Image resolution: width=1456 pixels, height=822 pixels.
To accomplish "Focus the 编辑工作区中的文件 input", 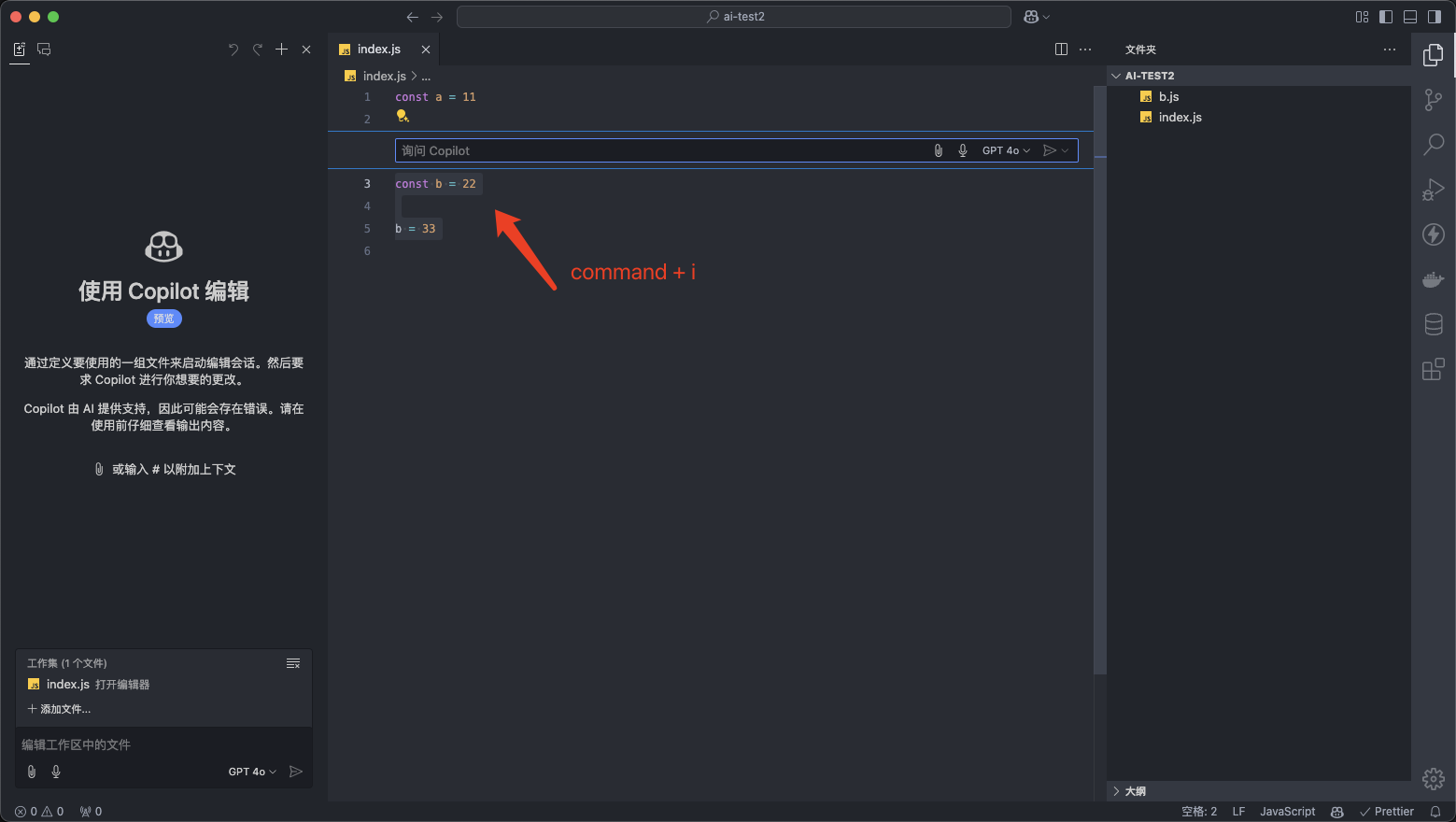I will click(164, 744).
